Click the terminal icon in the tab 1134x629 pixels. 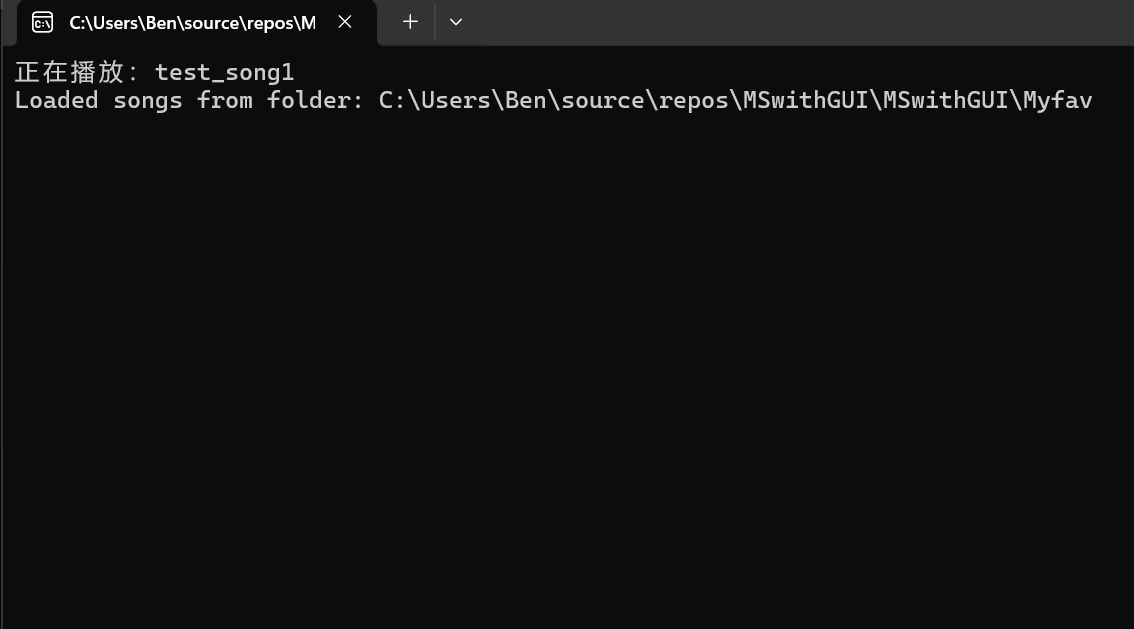point(42,22)
